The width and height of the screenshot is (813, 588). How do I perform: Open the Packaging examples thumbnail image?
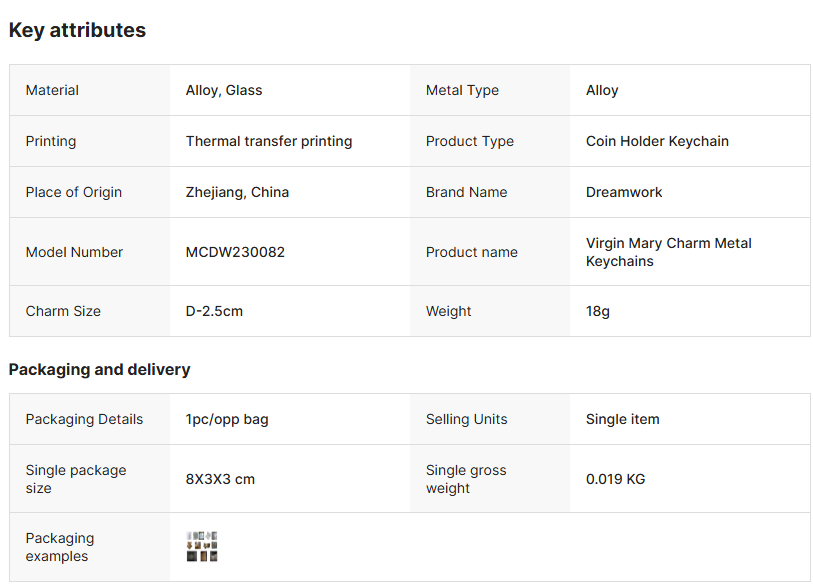pyautogui.click(x=202, y=547)
